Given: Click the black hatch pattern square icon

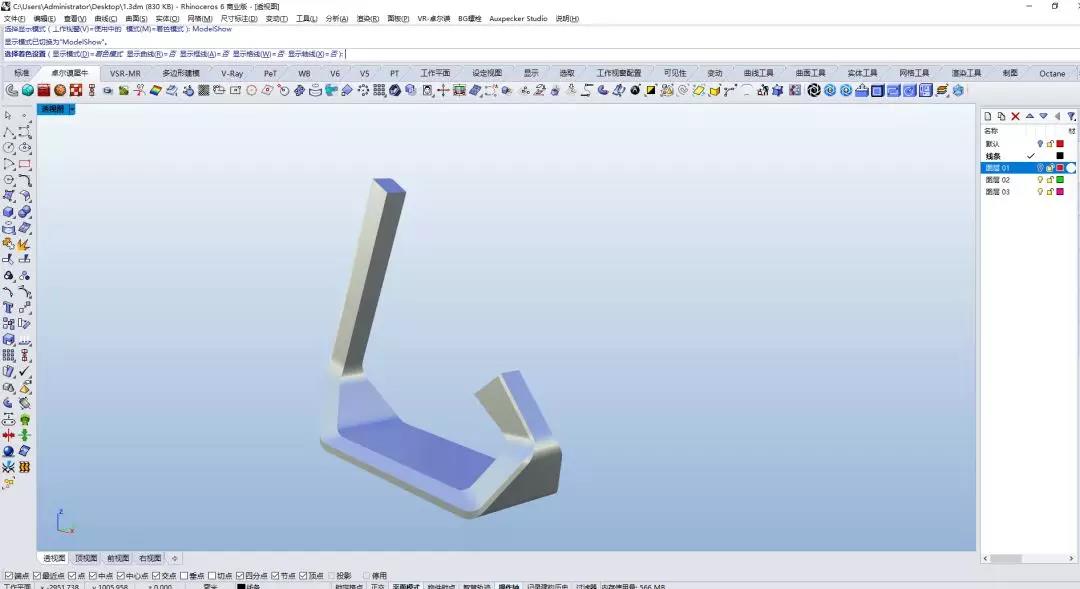Looking at the screenshot, I should tap(204, 90).
